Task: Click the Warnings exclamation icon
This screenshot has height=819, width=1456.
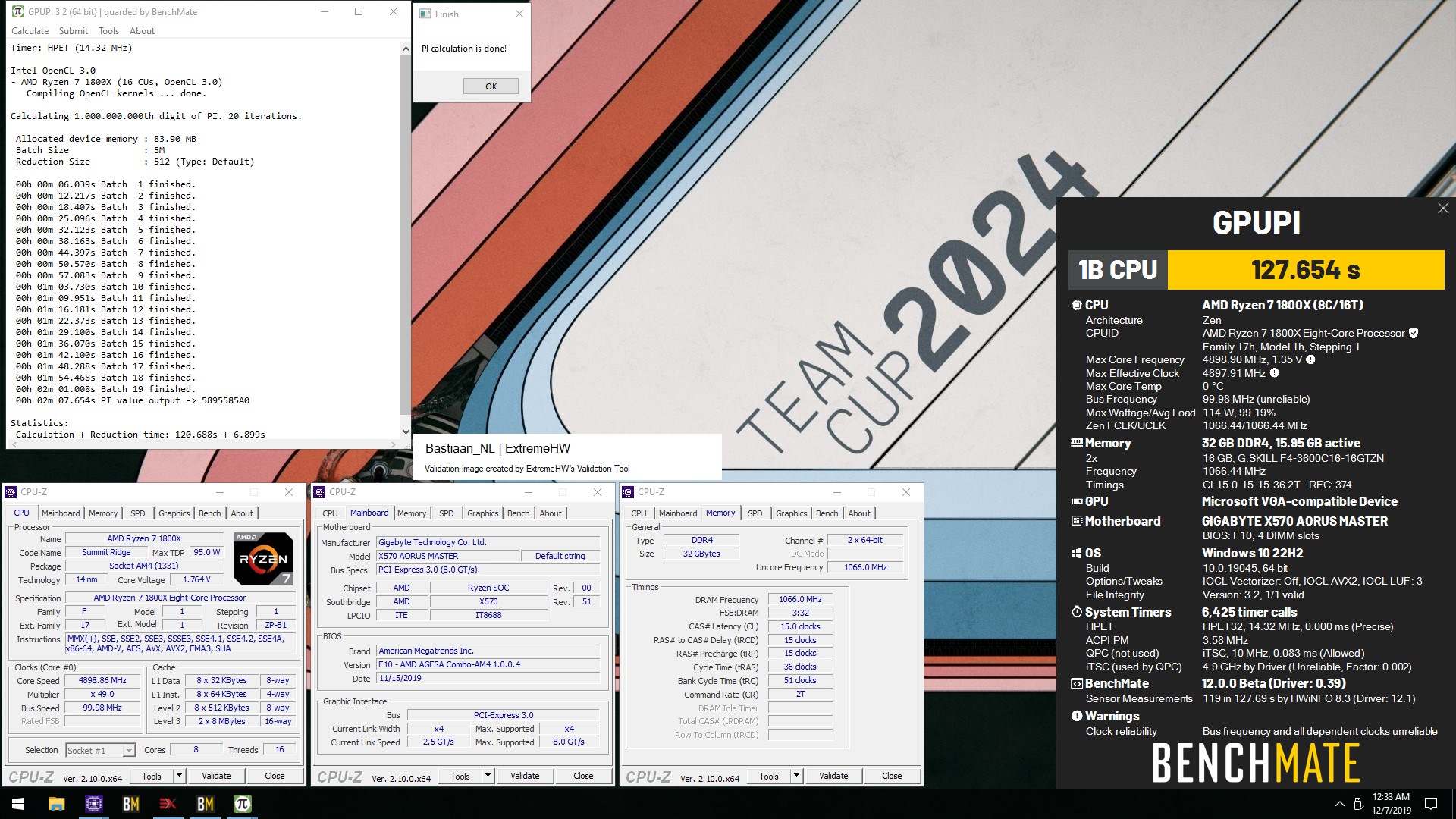Action: (1076, 716)
